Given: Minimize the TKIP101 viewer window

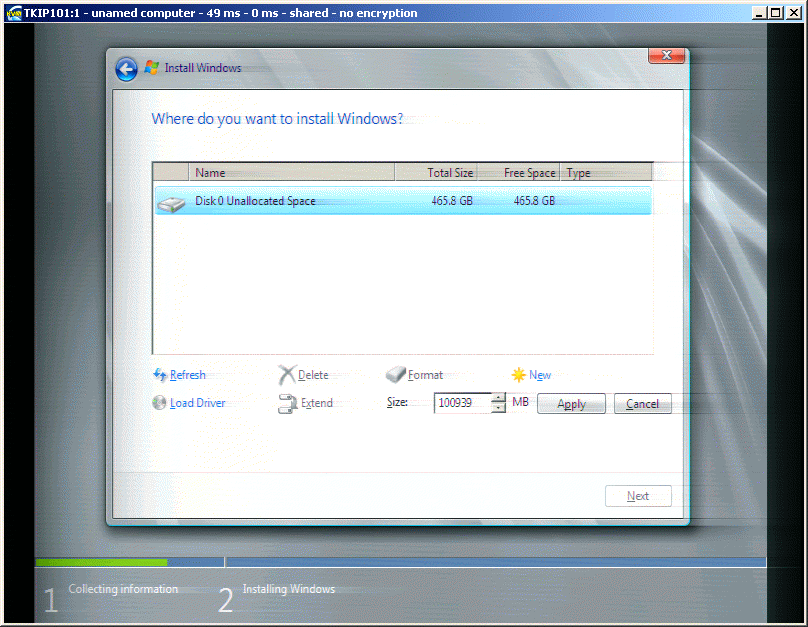Looking at the screenshot, I should pos(758,13).
